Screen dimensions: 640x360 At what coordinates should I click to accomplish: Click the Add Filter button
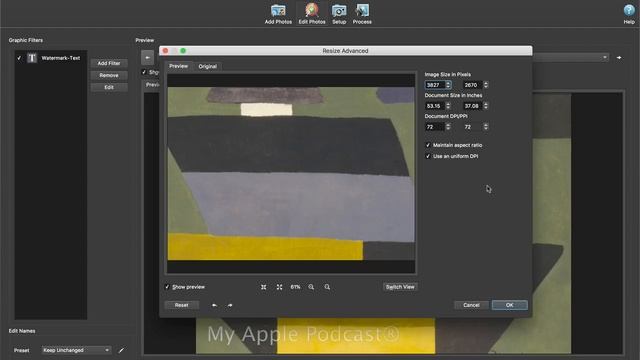(109, 63)
